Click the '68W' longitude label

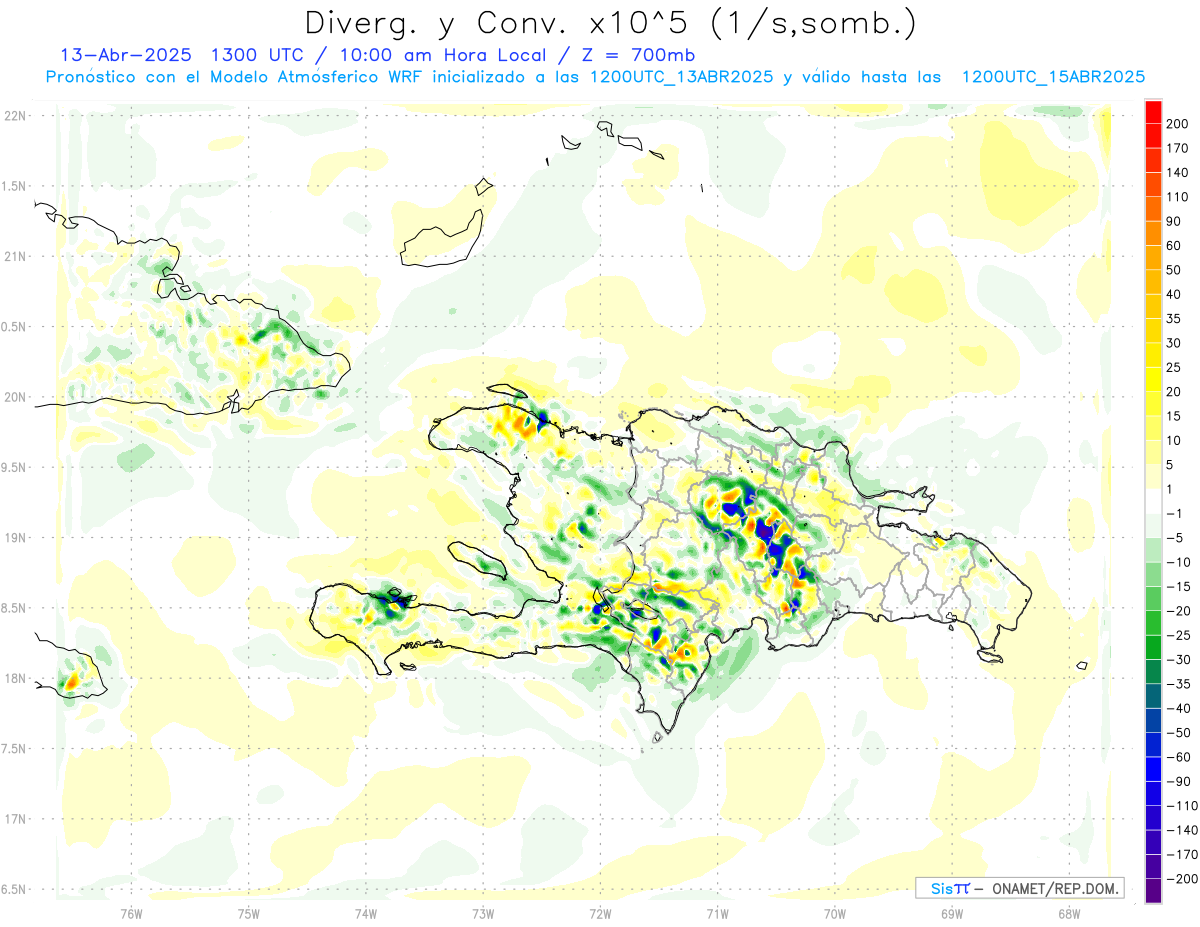[x=1069, y=912]
